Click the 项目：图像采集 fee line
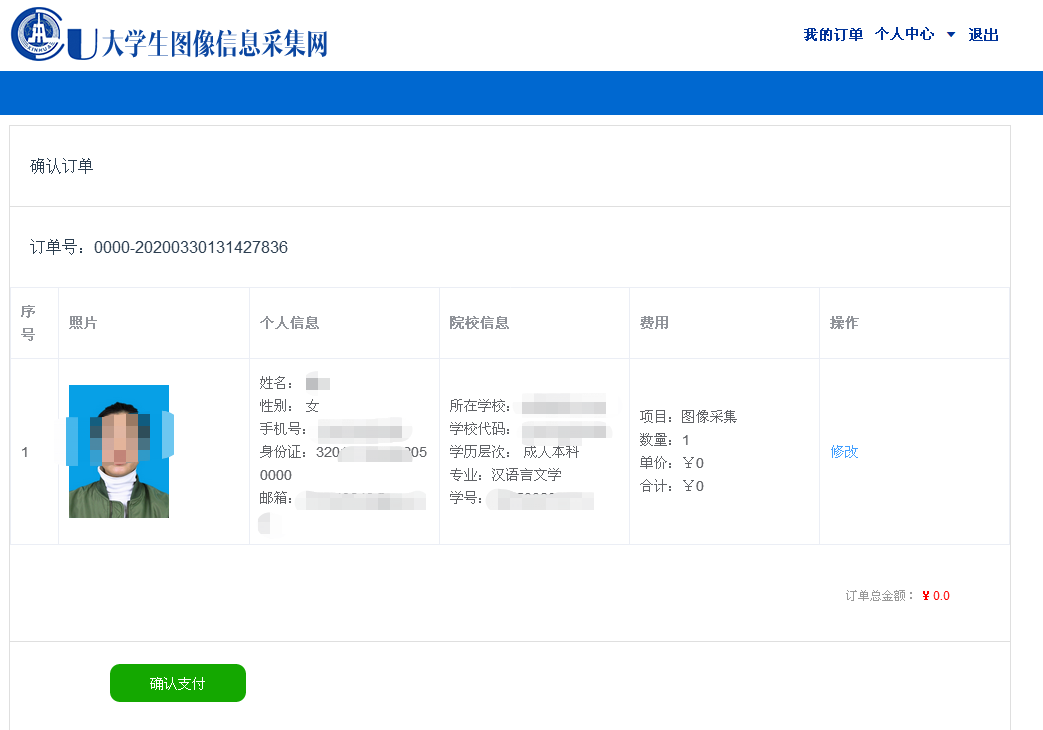1043x730 pixels. [x=688, y=417]
